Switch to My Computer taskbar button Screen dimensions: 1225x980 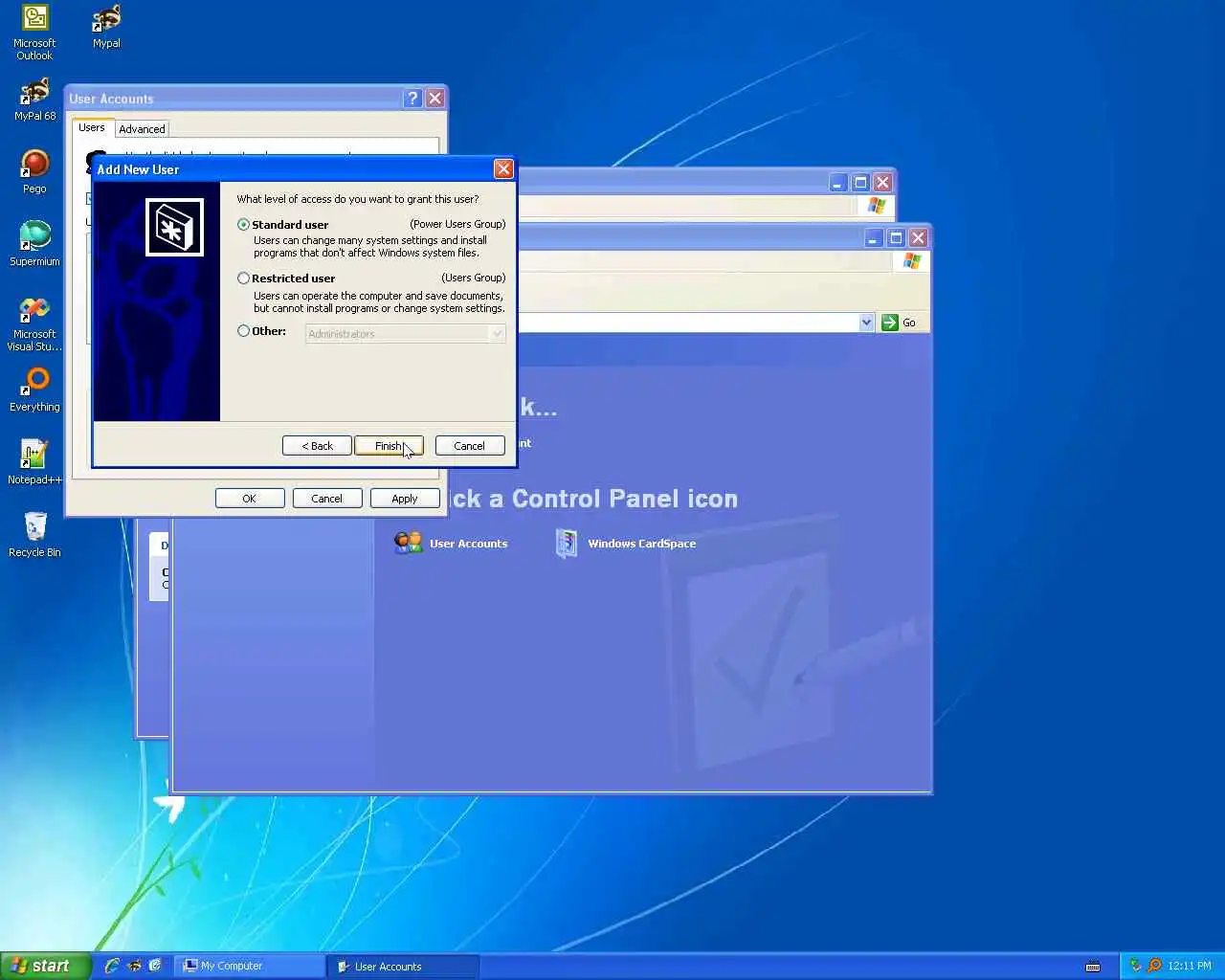coord(250,966)
